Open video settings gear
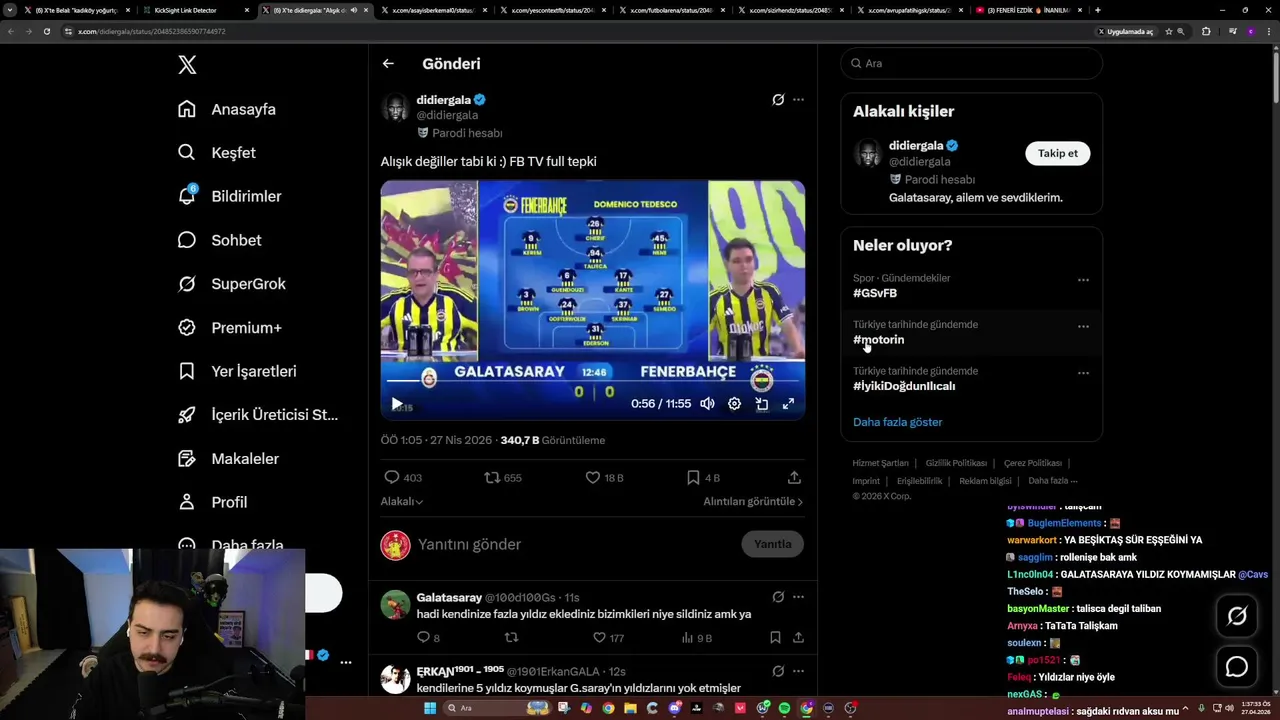This screenshot has height=720, width=1280. pyautogui.click(x=734, y=404)
